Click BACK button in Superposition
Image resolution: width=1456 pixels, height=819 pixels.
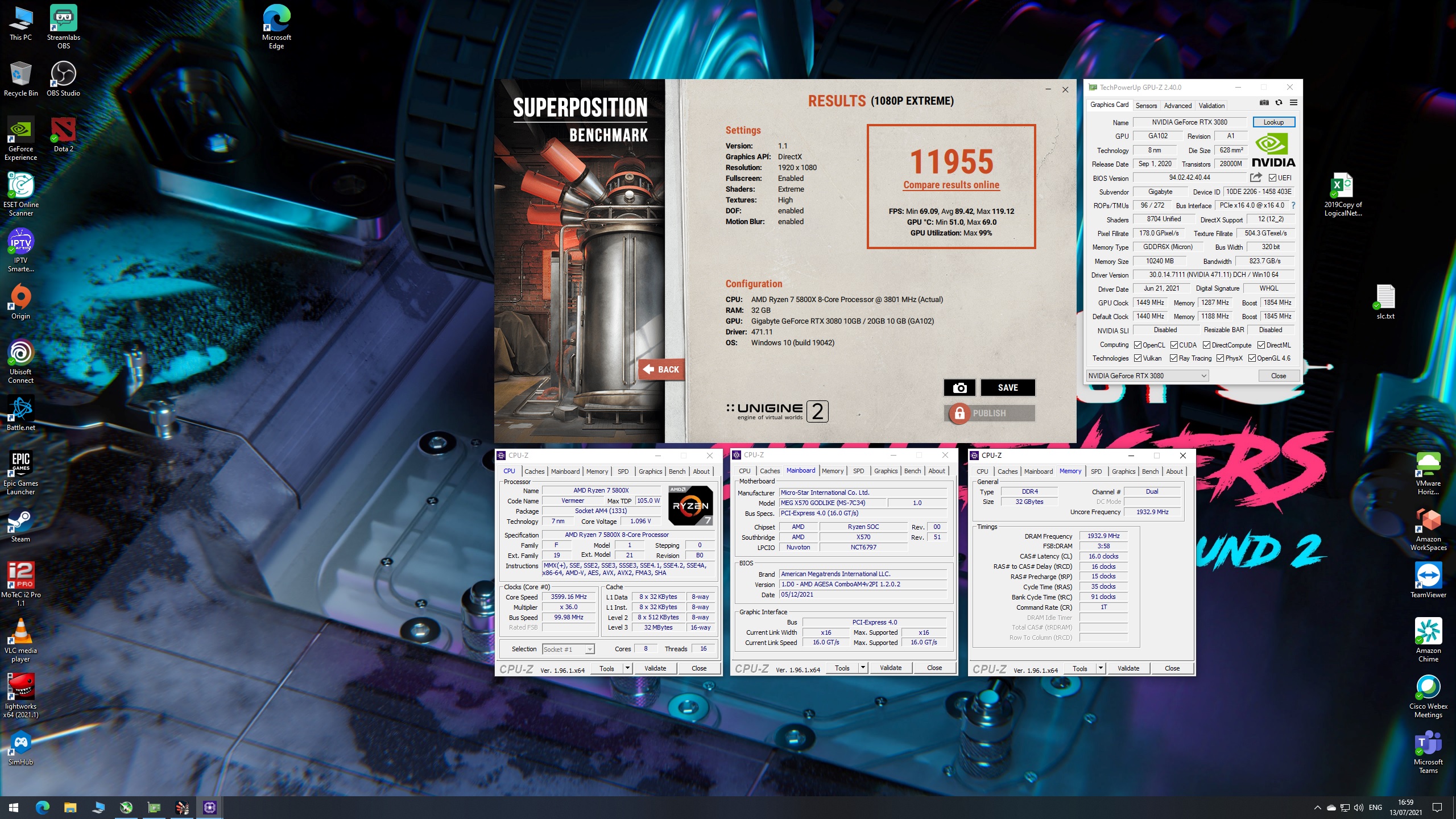click(x=661, y=369)
